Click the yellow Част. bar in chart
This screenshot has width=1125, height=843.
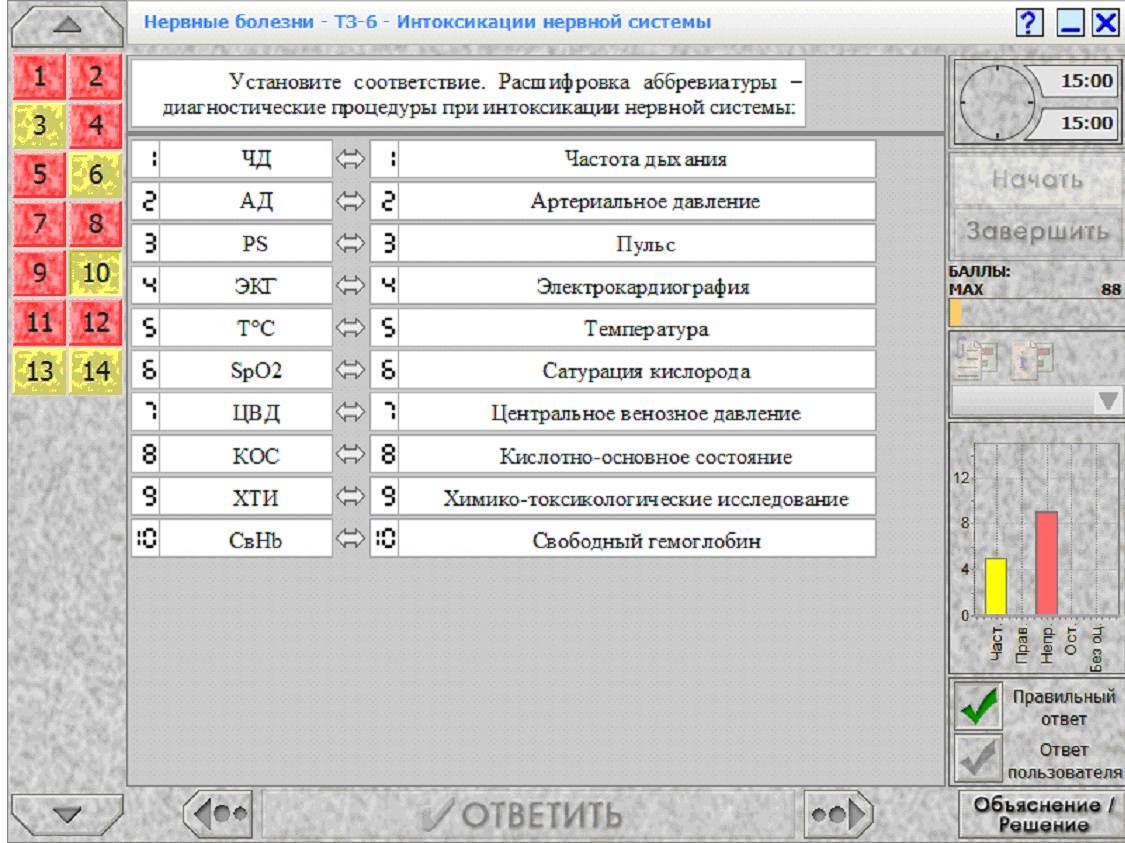coord(996,587)
